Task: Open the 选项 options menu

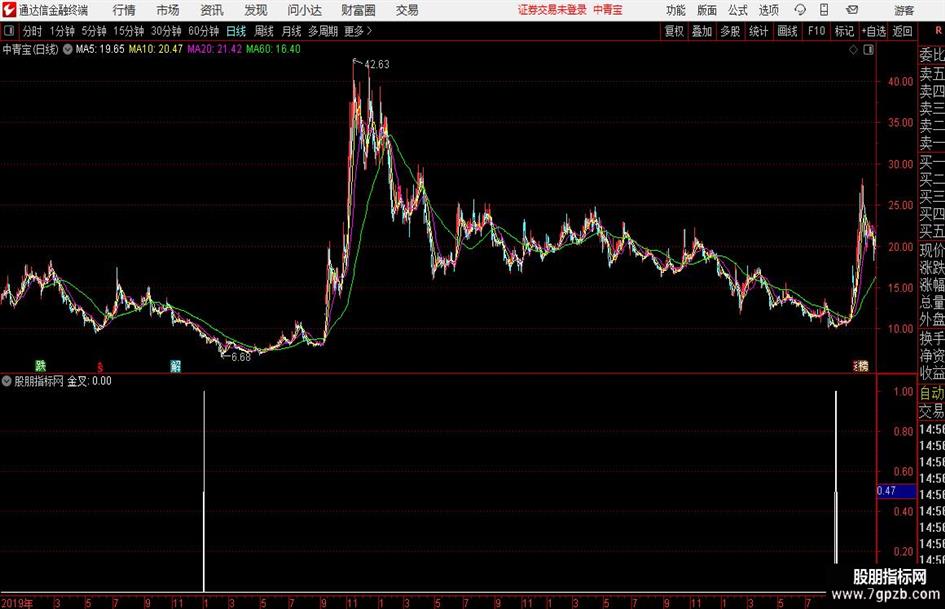Action: (x=768, y=10)
